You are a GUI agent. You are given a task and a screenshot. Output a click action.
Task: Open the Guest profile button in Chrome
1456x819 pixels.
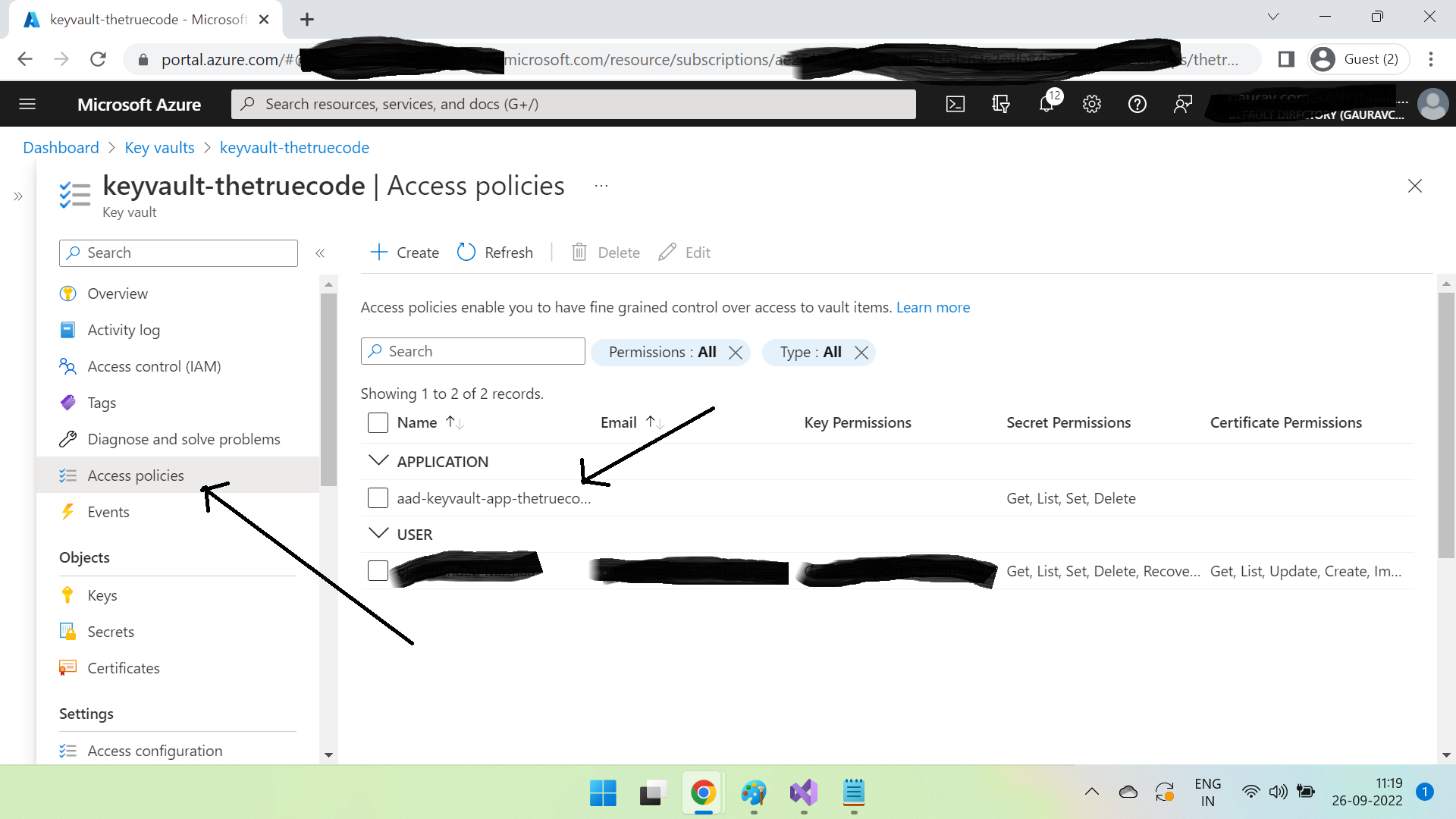click(1359, 59)
